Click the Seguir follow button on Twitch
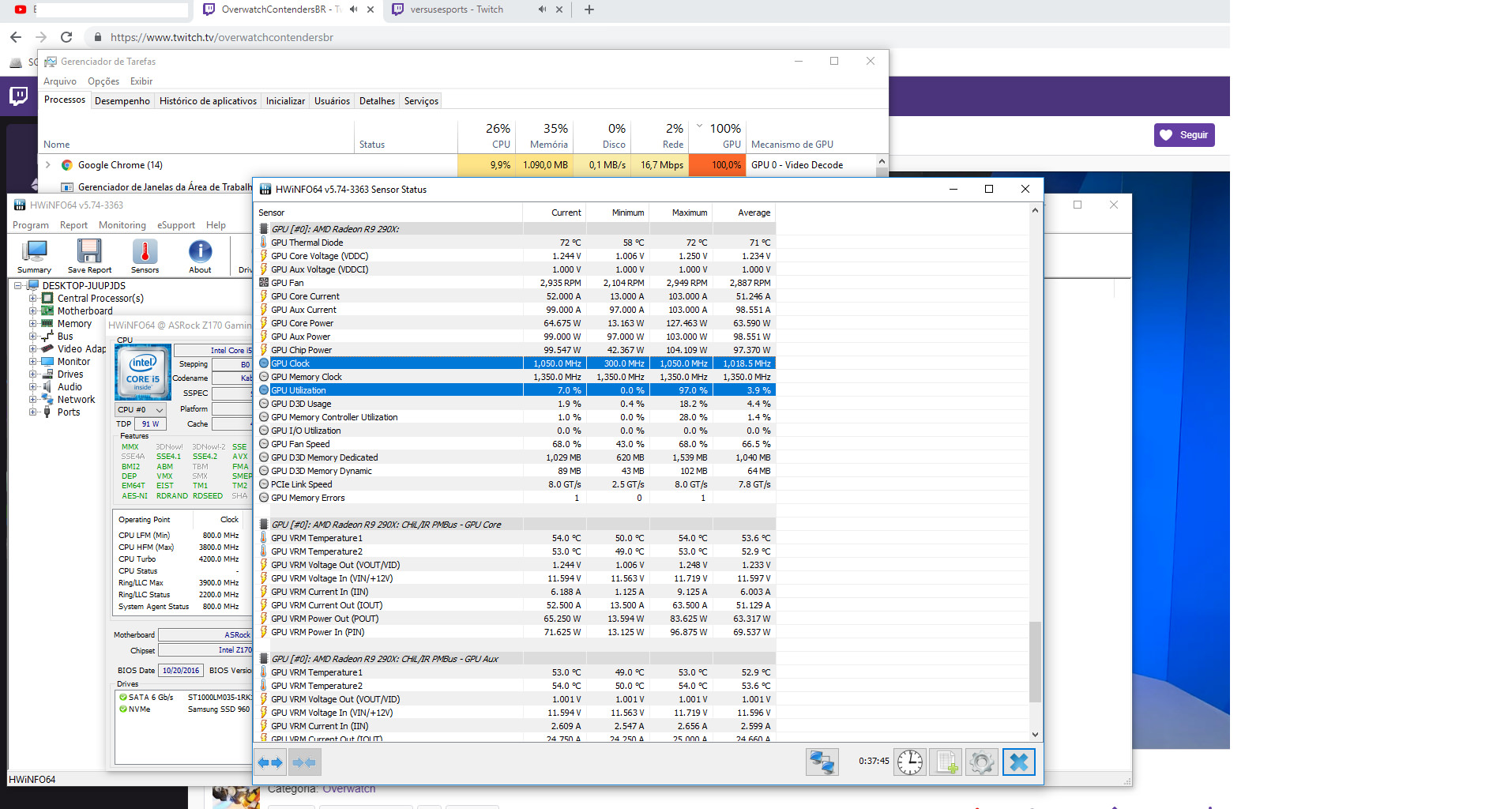The image size is (1512, 809). click(1184, 135)
